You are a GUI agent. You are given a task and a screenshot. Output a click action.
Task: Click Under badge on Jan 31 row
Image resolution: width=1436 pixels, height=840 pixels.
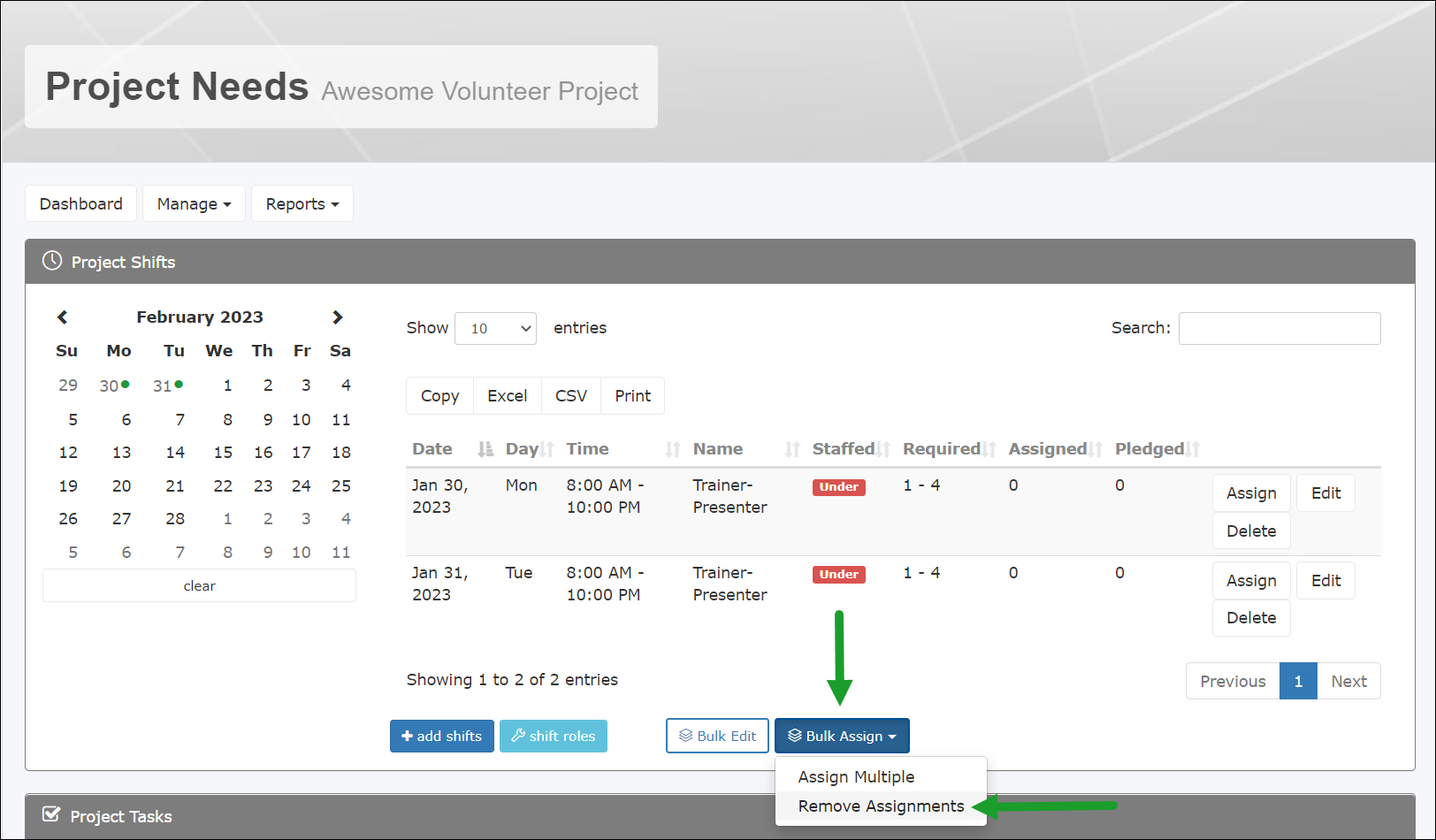838,575
